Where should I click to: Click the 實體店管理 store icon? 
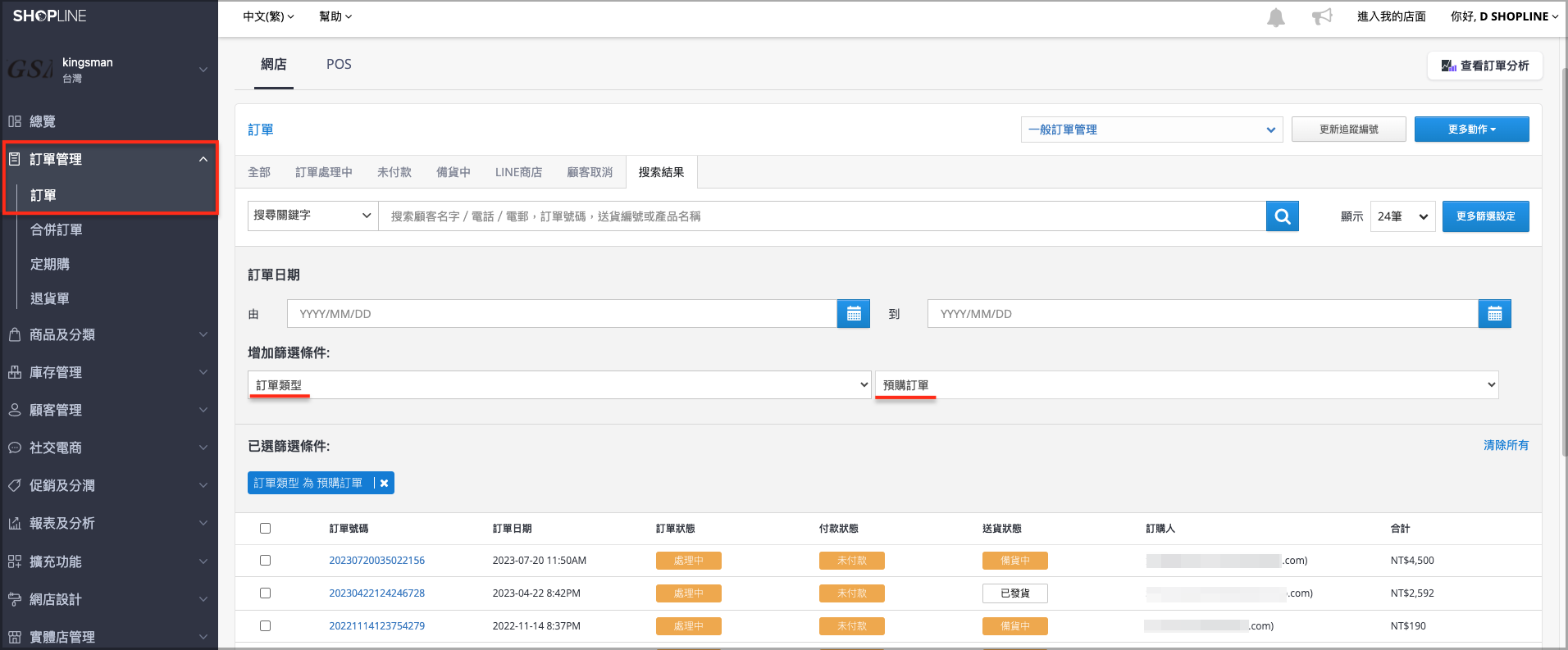pos(15,637)
